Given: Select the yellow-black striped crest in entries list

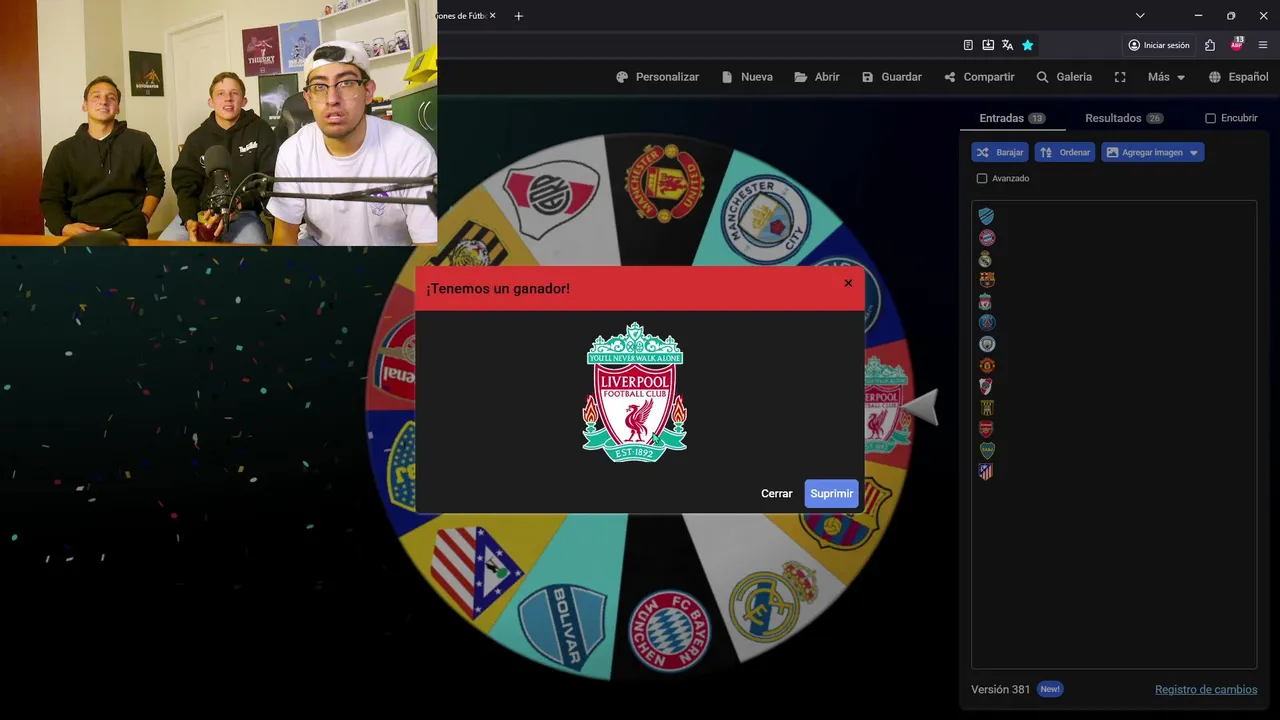Looking at the screenshot, I should click(x=986, y=407).
